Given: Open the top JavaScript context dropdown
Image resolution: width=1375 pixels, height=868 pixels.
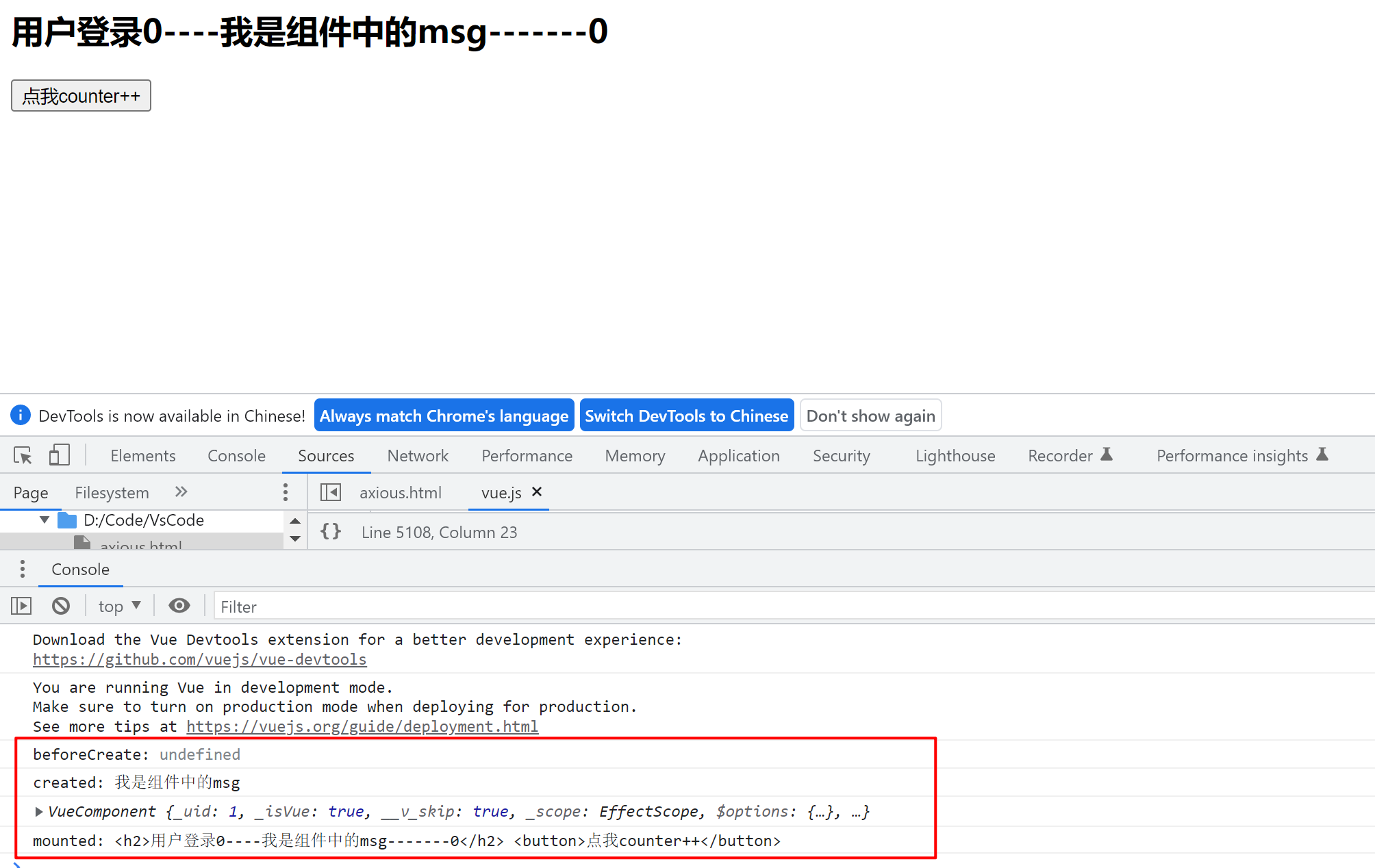Looking at the screenshot, I should [119, 607].
